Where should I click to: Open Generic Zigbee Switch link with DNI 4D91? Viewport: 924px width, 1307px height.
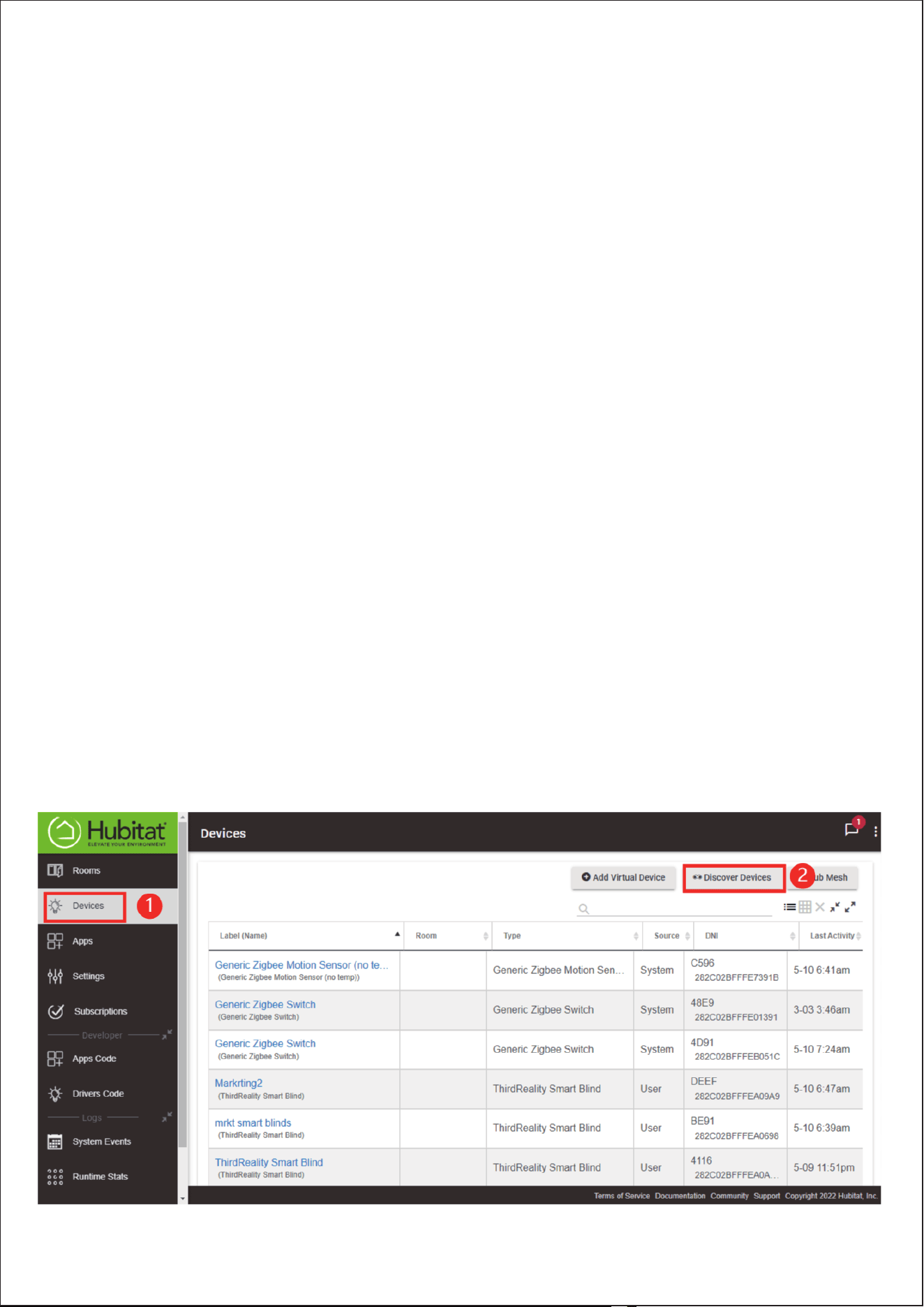[265, 1044]
